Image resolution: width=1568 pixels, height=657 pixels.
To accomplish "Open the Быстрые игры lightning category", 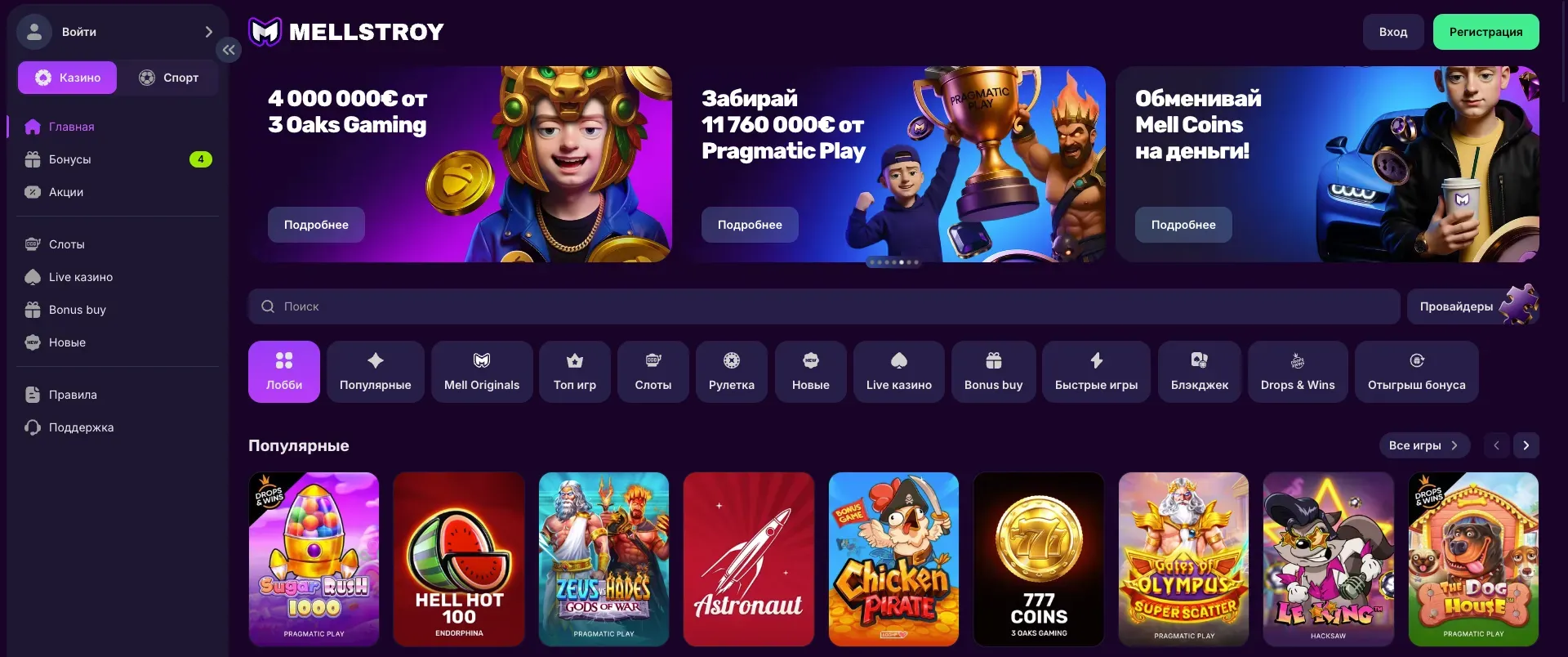I will pyautogui.click(x=1096, y=372).
